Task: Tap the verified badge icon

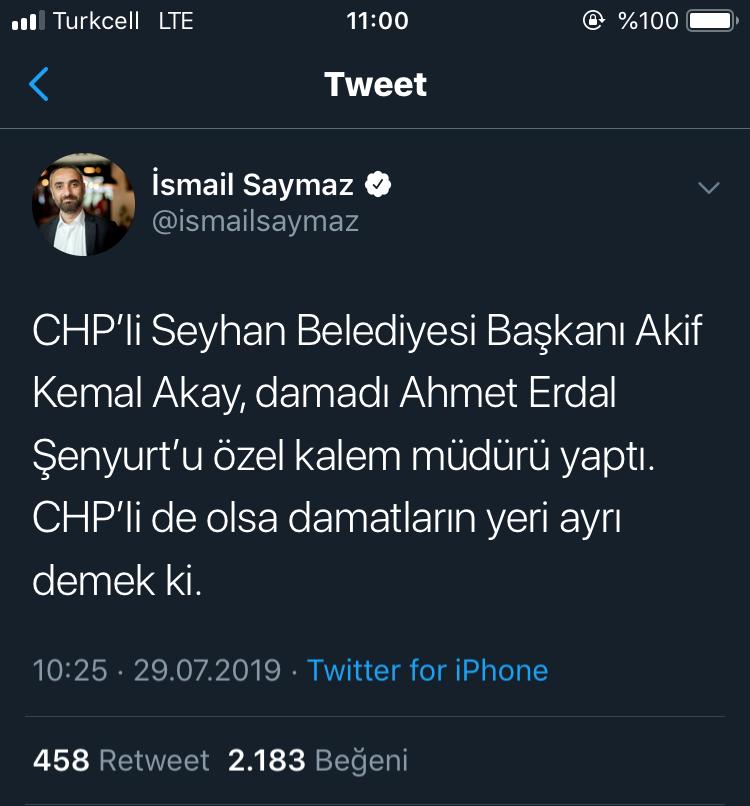Action: [x=379, y=184]
